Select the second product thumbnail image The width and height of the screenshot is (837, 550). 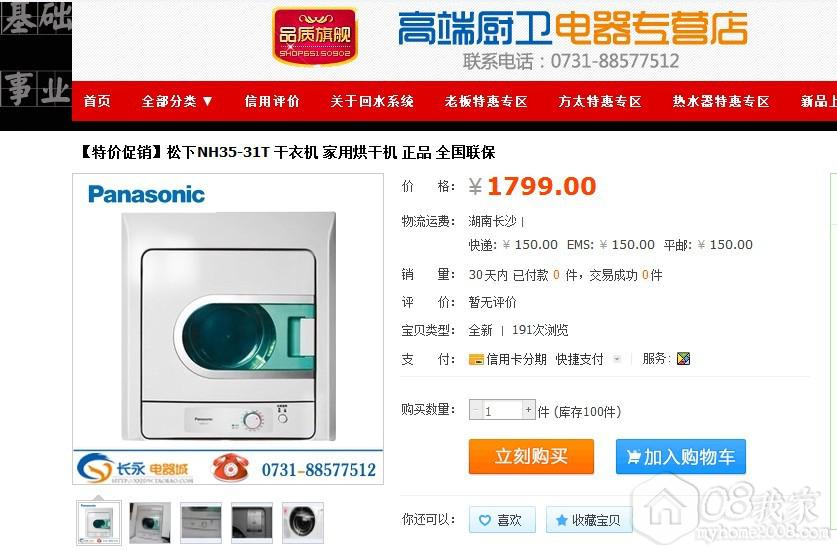pos(150,523)
